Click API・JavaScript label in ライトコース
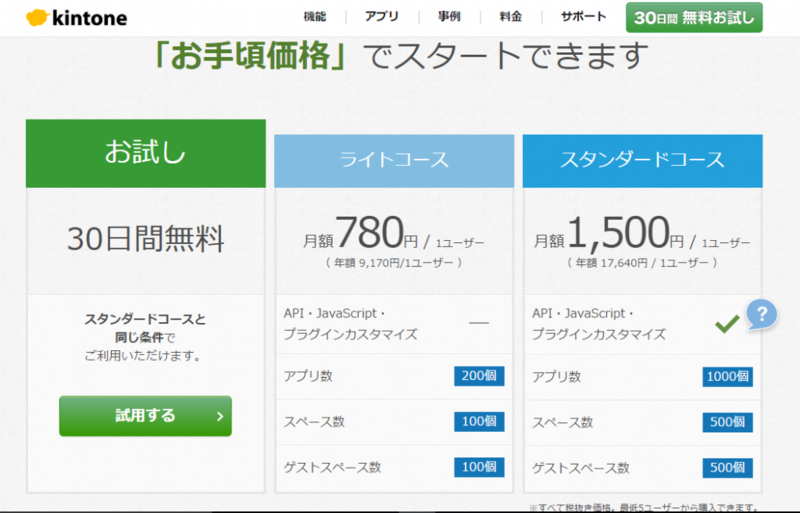 pyautogui.click(x=351, y=324)
